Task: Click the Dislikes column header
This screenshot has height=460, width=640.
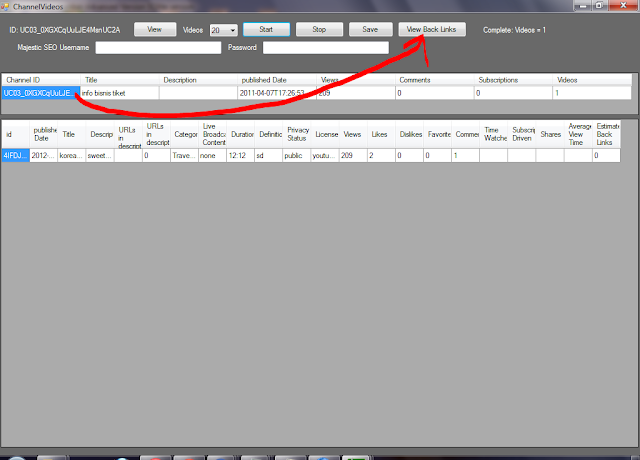Action: (409, 134)
